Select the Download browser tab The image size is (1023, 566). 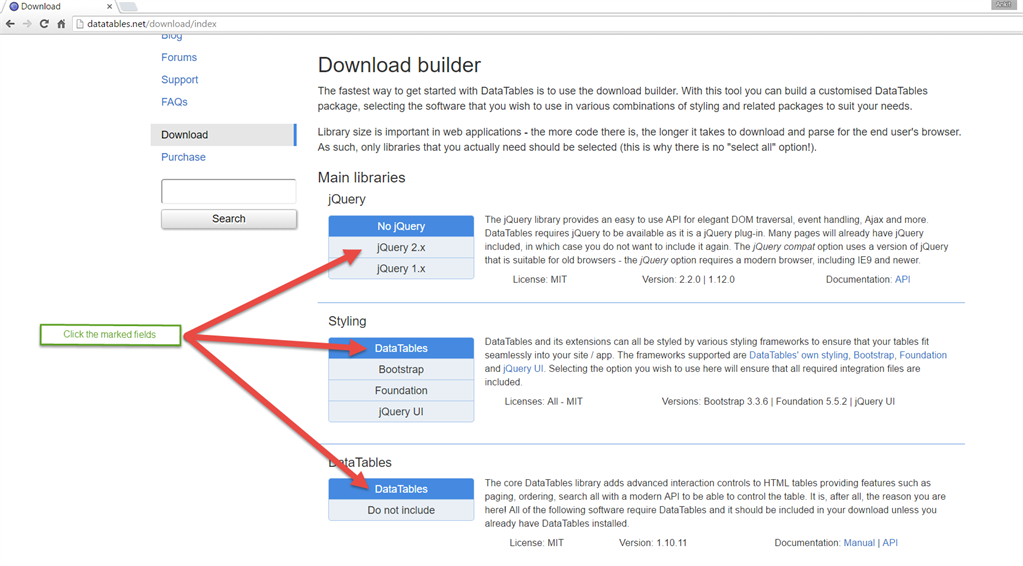pyautogui.click(x=59, y=7)
